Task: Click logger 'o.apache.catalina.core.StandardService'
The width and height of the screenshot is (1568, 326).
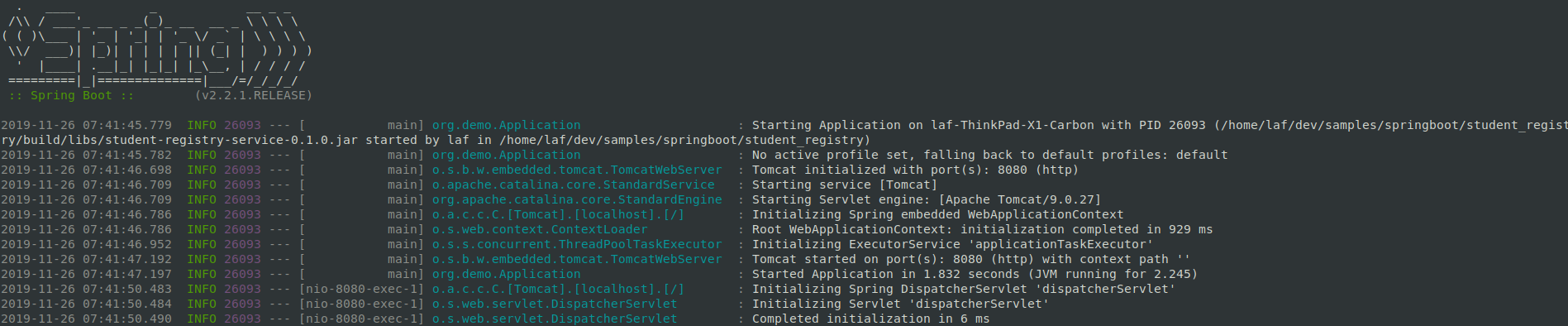Action: (573, 185)
